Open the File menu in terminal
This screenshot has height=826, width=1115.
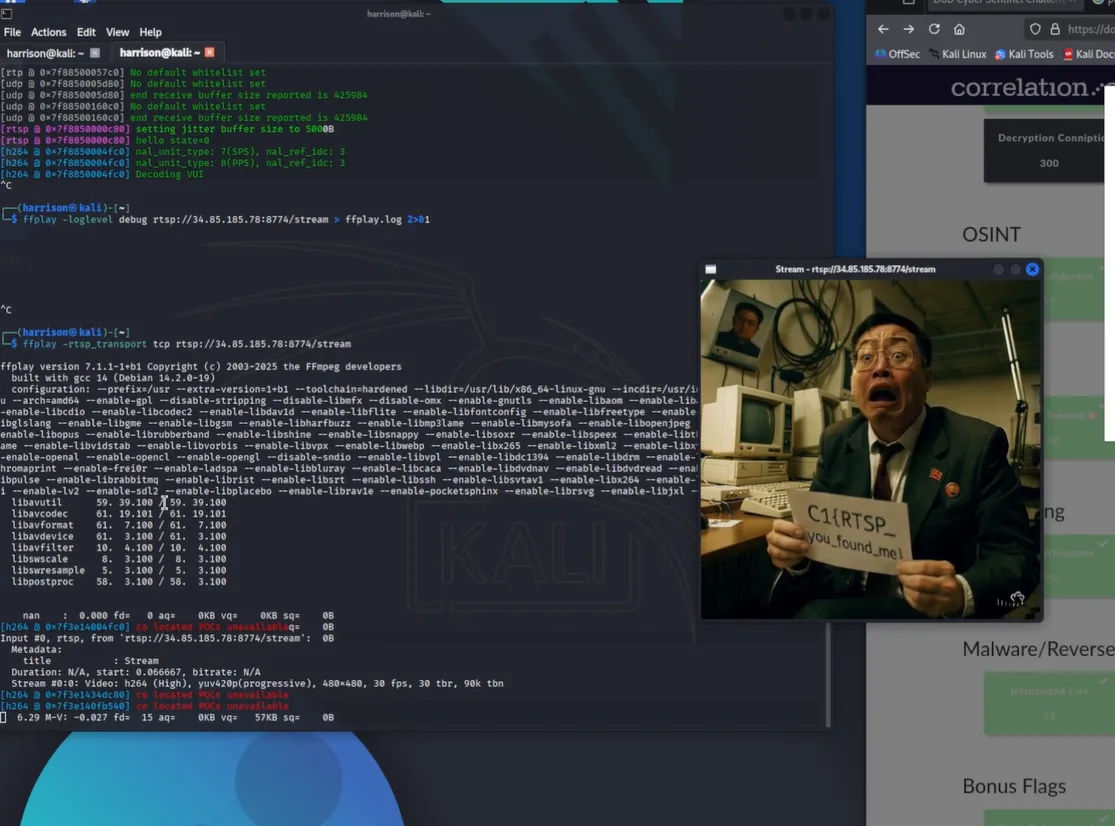coord(12,32)
